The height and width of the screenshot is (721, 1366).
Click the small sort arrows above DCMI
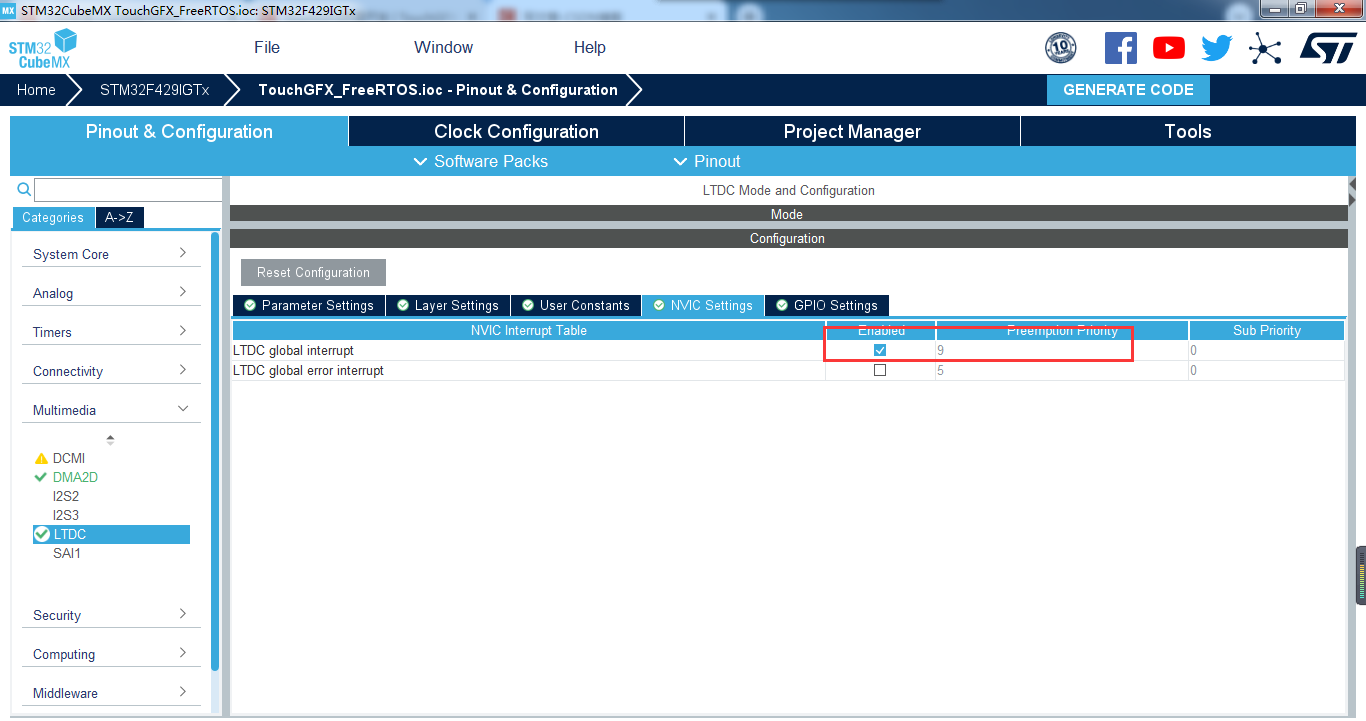(110, 439)
